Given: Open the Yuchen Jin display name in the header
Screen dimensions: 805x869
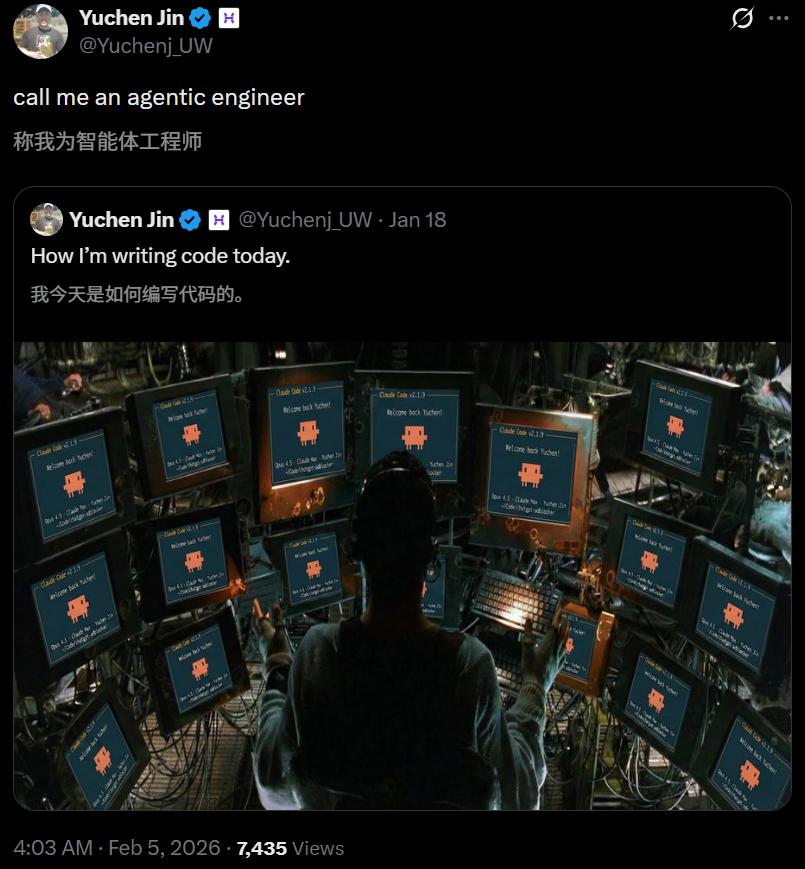Looking at the screenshot, I should click(x=131, y=18).
